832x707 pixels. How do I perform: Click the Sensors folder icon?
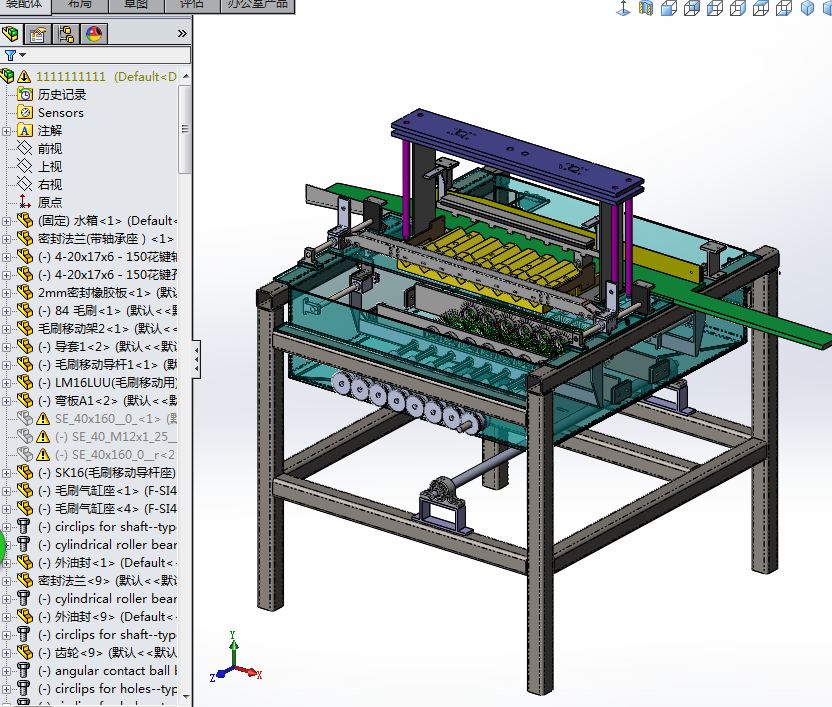pos(25,113)
